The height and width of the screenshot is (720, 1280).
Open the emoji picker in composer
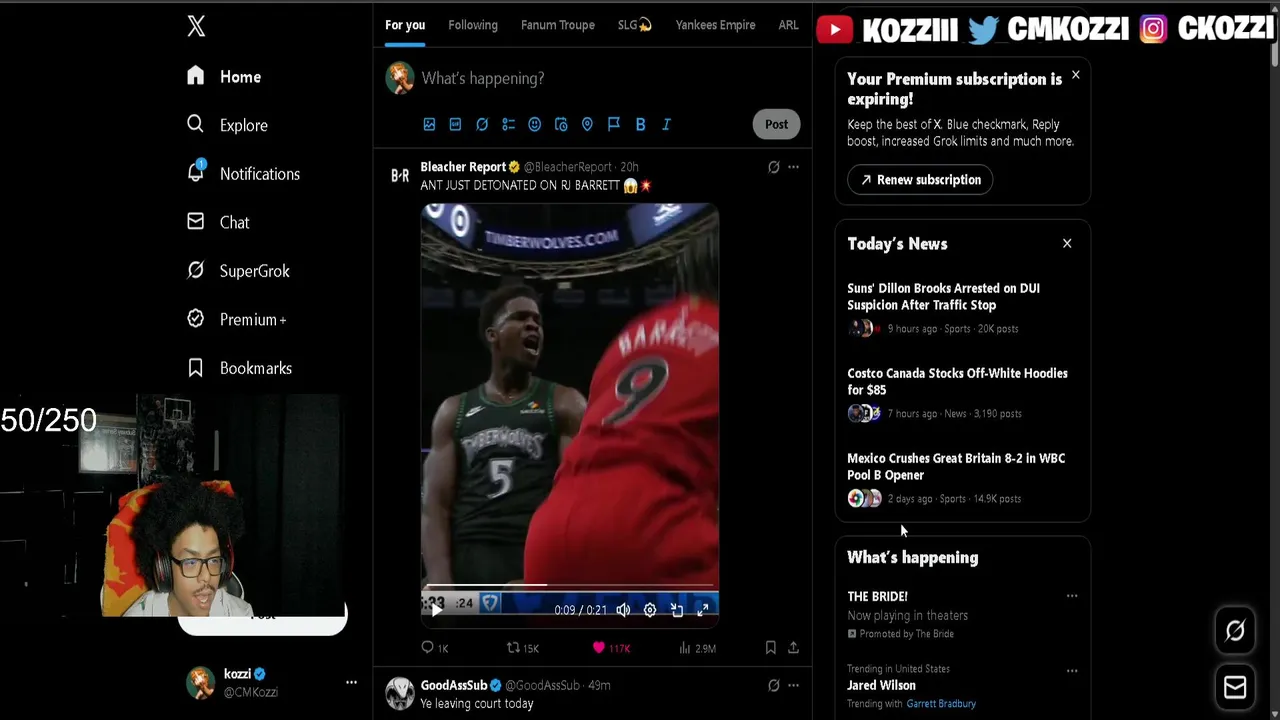click(535, 124)
